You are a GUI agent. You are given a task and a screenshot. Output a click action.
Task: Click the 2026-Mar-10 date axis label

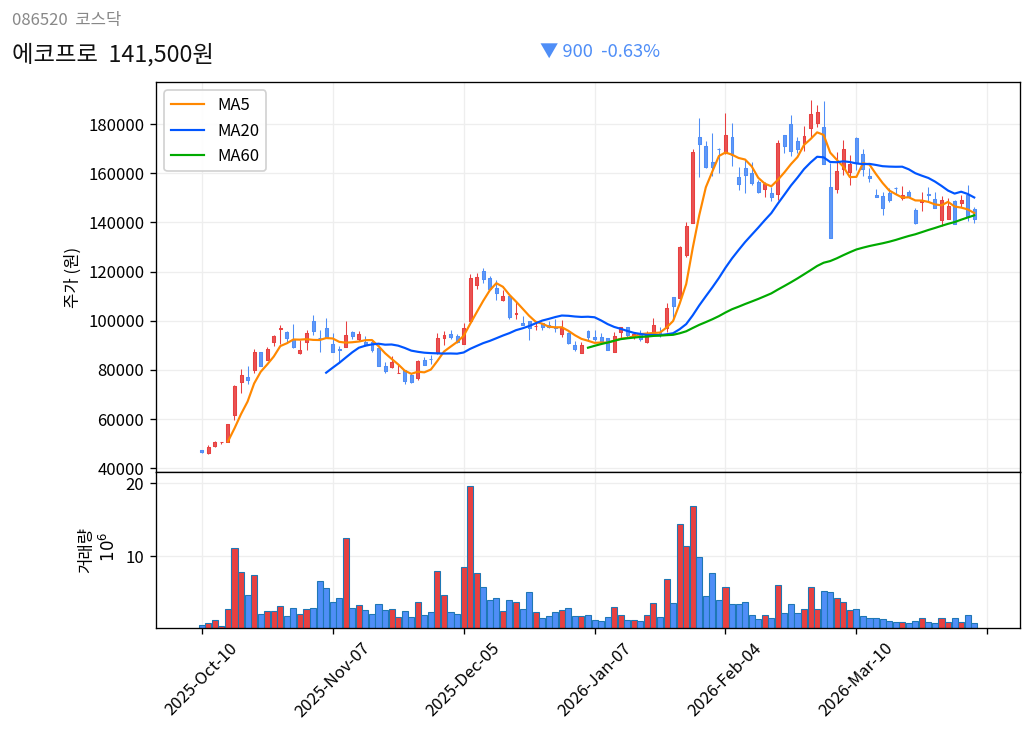855,679
